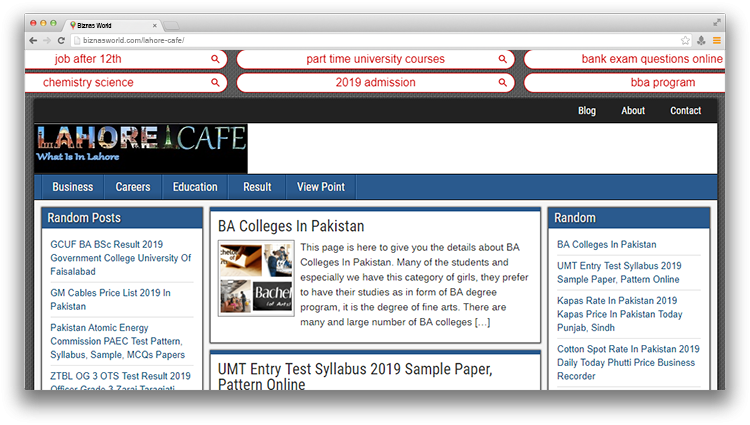
Task: Bookmark this page with the star icon
Action: (685, 40)
